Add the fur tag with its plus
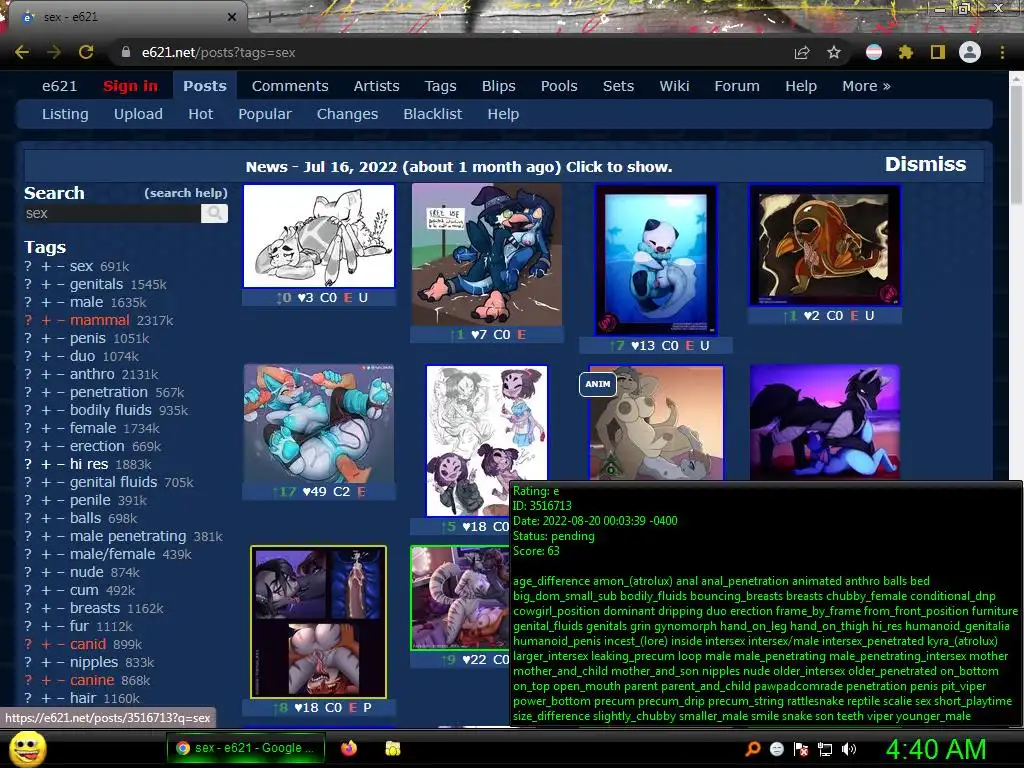The image size is (1024, 768). click(46, 626)
